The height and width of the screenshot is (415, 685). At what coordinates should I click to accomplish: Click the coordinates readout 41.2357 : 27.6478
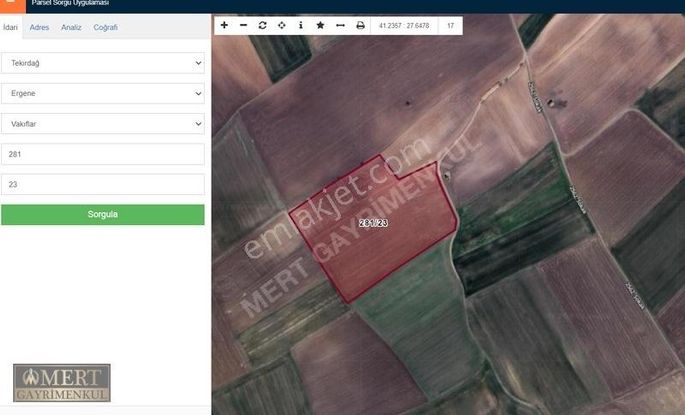[x=404, y=26]
